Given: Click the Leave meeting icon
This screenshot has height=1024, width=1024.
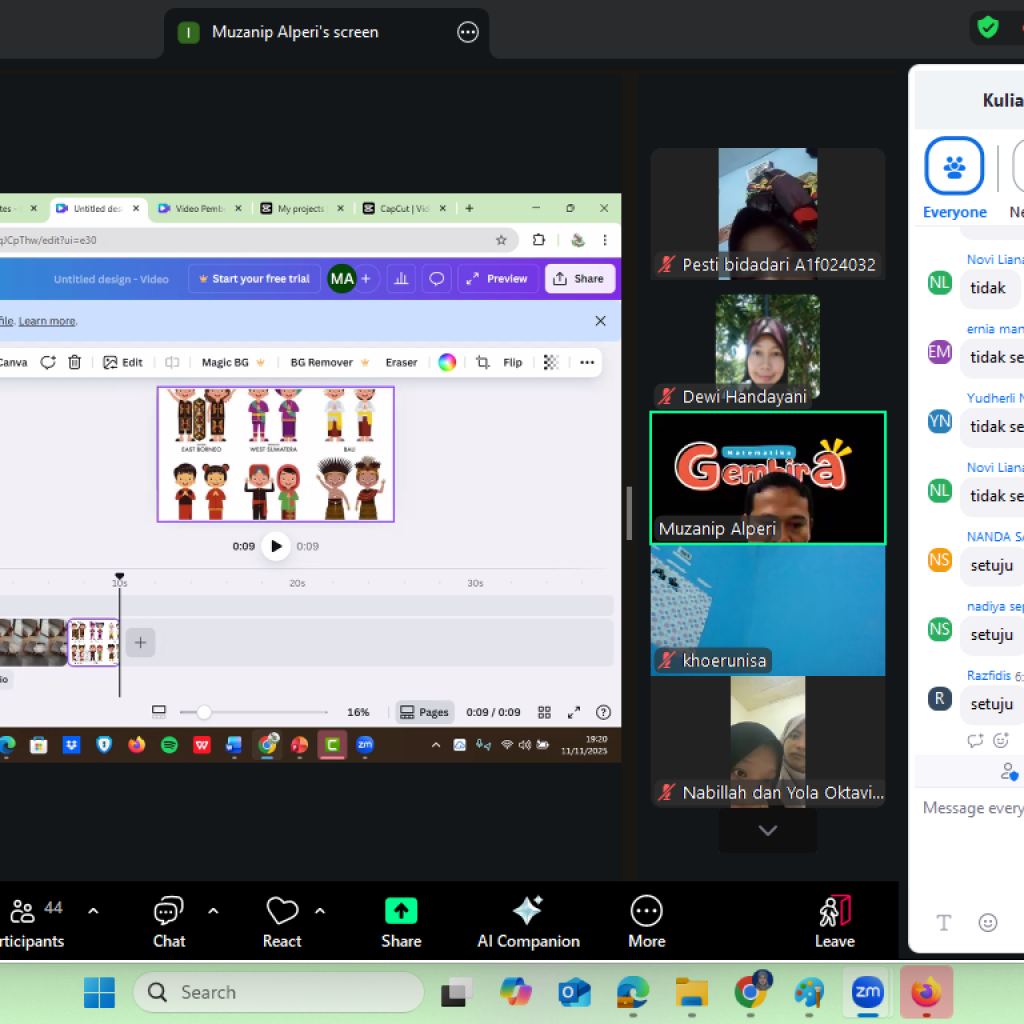Looking at the screenshot, I should coord(834,911).
